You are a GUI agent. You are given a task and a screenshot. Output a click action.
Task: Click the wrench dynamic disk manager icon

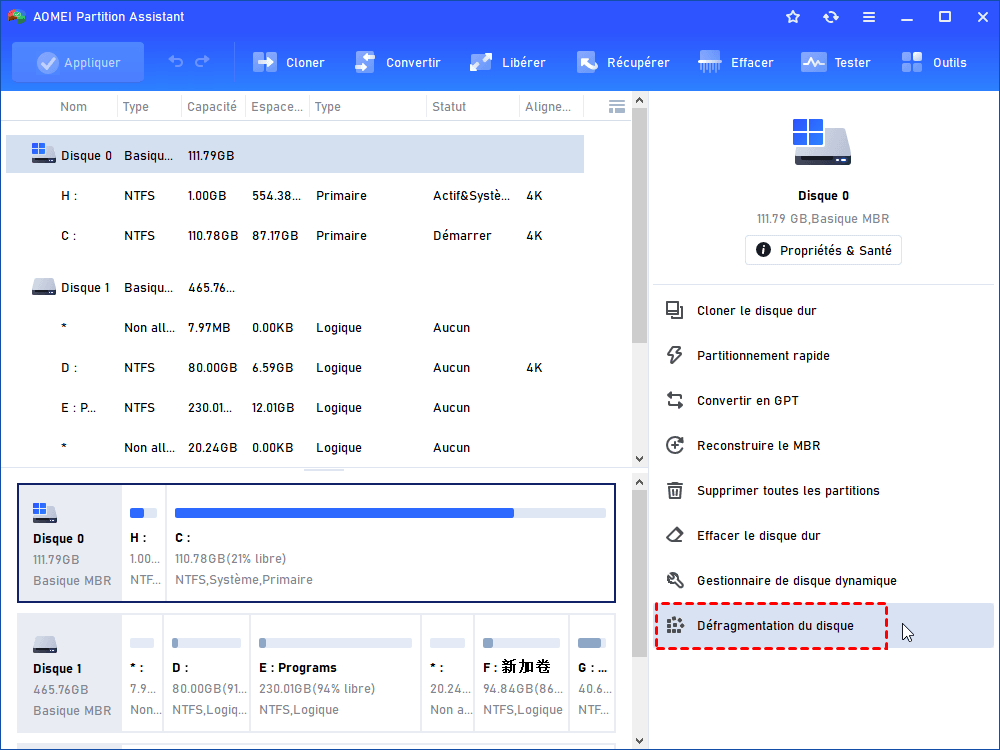point(675,580)
